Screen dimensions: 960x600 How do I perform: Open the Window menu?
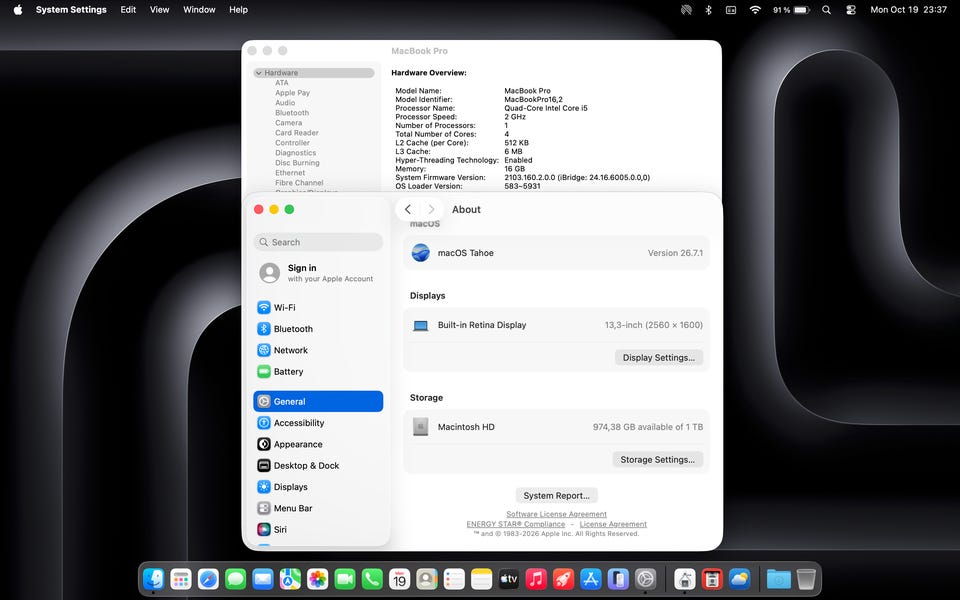pyautogui.click(x=199, y=10)
